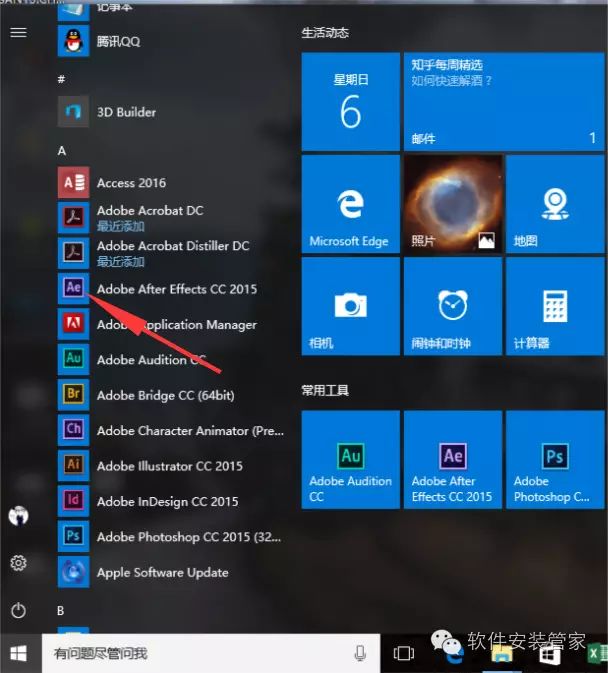Launch Adobe Illustrator CC 2015
The image size is (608, 673).
169,466
